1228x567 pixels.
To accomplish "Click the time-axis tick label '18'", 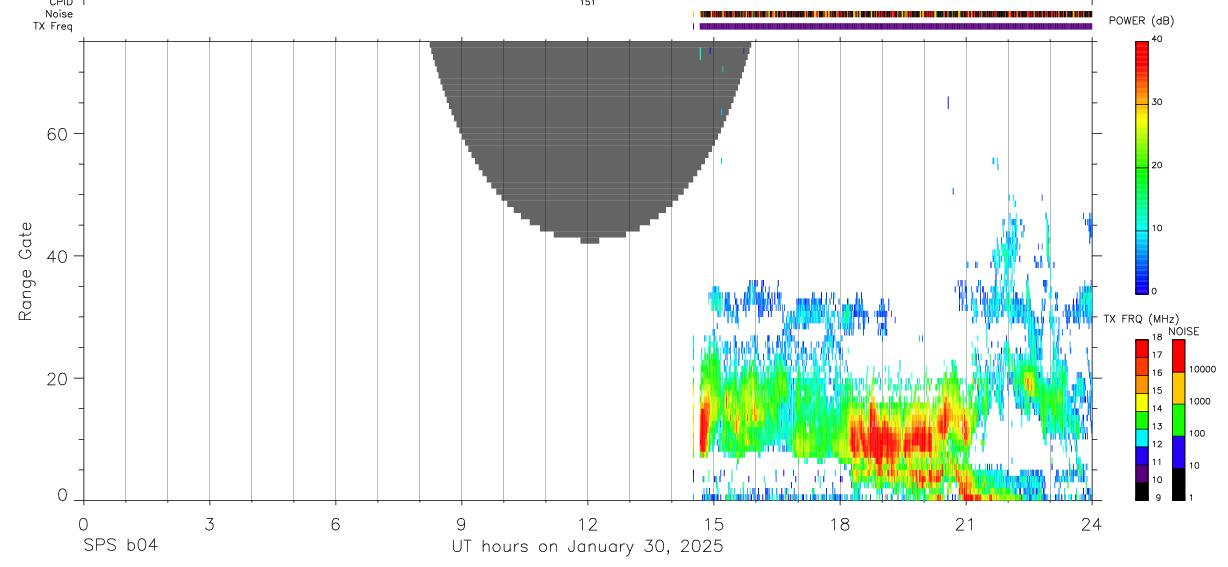I will click(840, 524).
